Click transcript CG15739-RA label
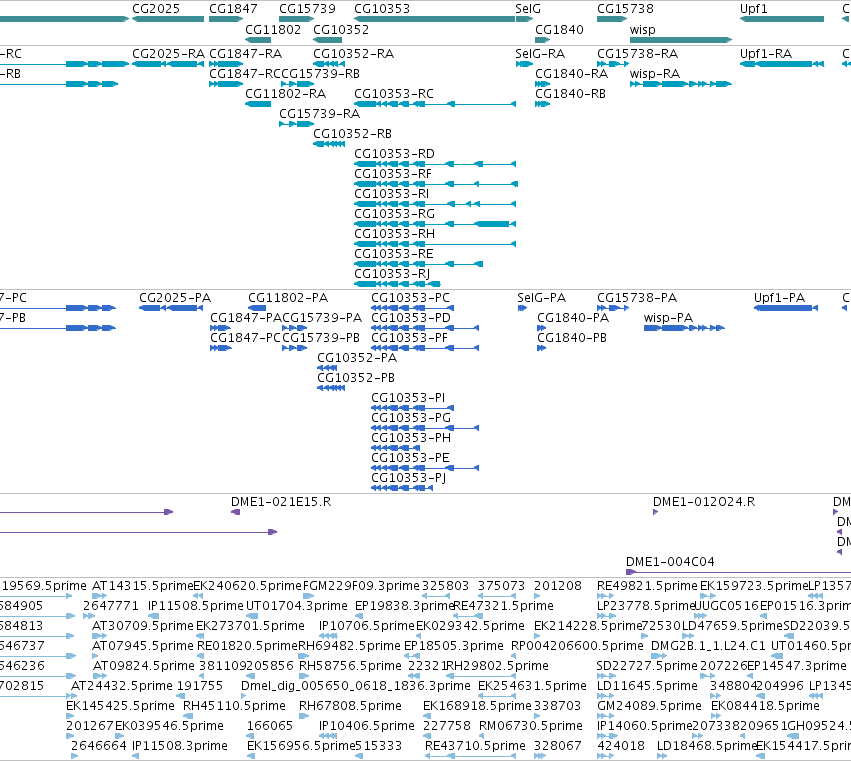 click(320, 113)
